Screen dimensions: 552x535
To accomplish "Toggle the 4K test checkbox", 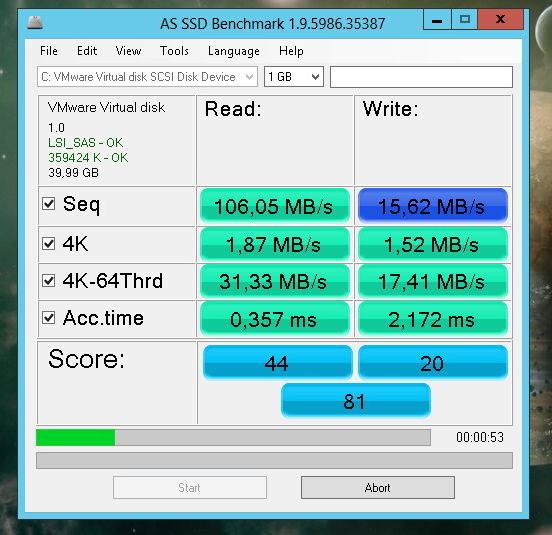I will [x=49, y=243].
